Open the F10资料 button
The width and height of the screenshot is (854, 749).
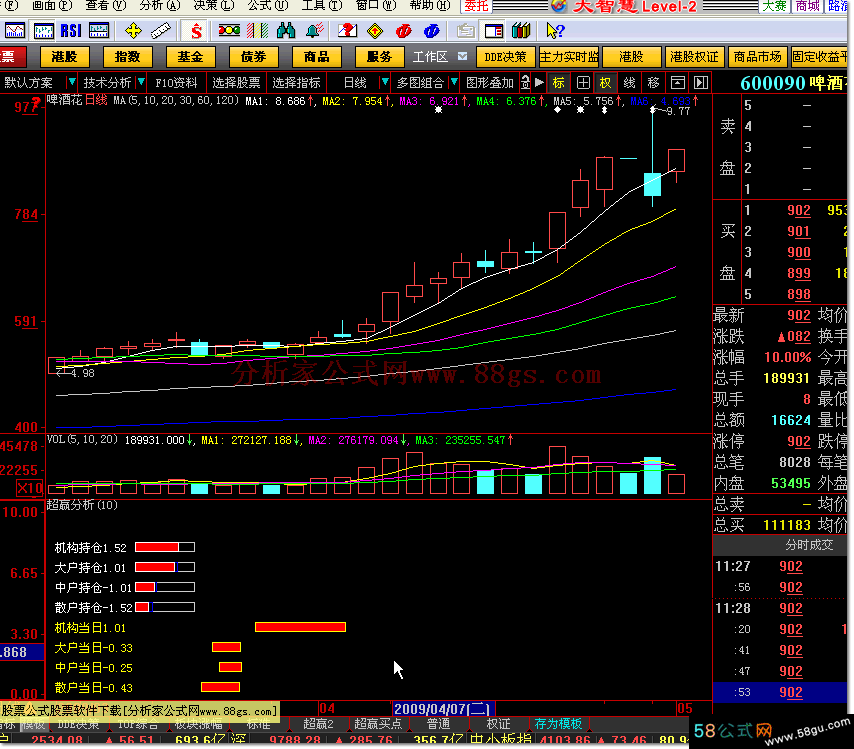[x=176, y=83]
